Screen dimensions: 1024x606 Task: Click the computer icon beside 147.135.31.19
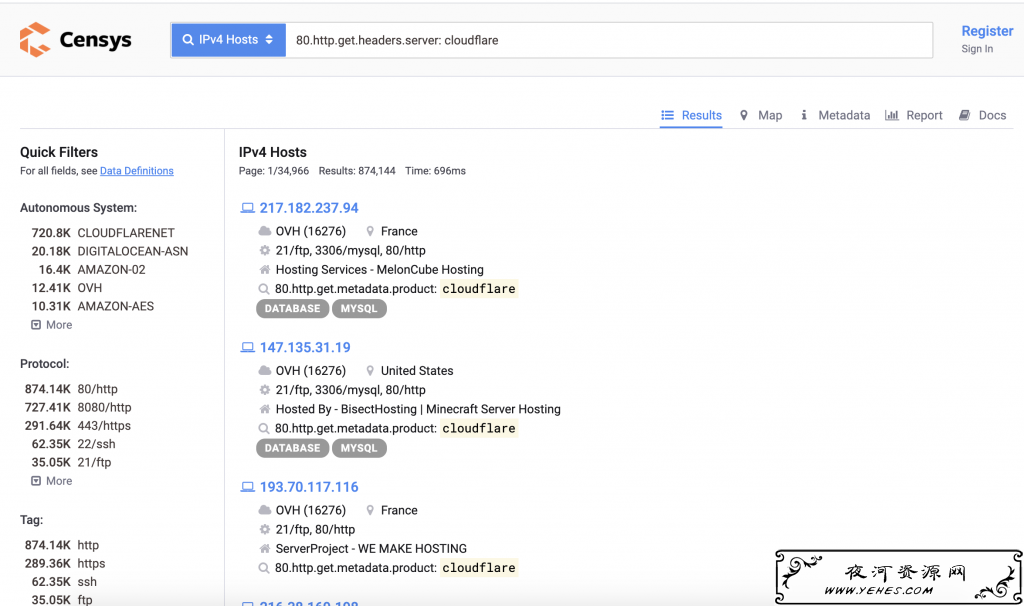tap(248, 348)
